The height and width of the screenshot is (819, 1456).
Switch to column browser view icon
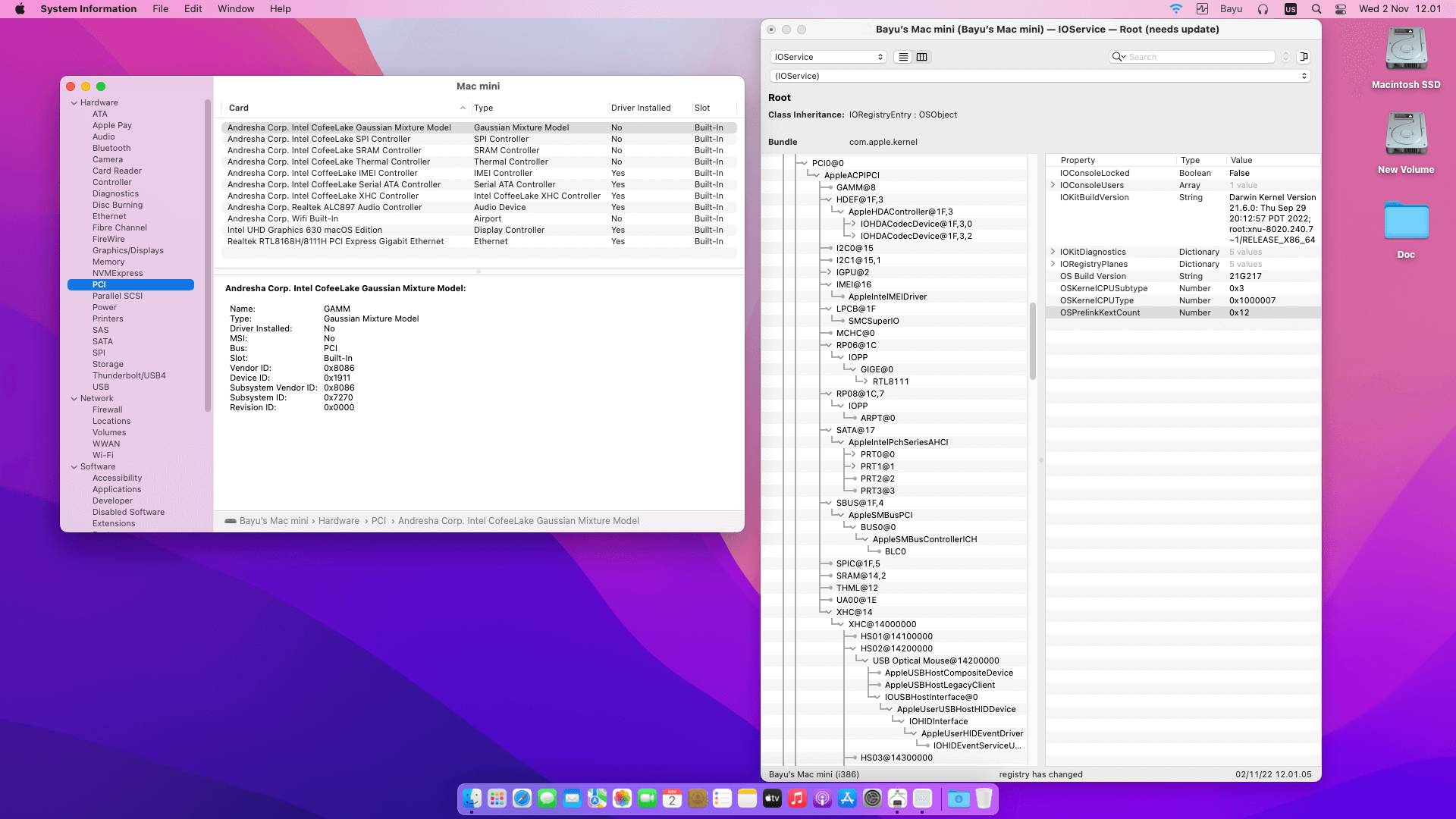(x=921, y=57)
